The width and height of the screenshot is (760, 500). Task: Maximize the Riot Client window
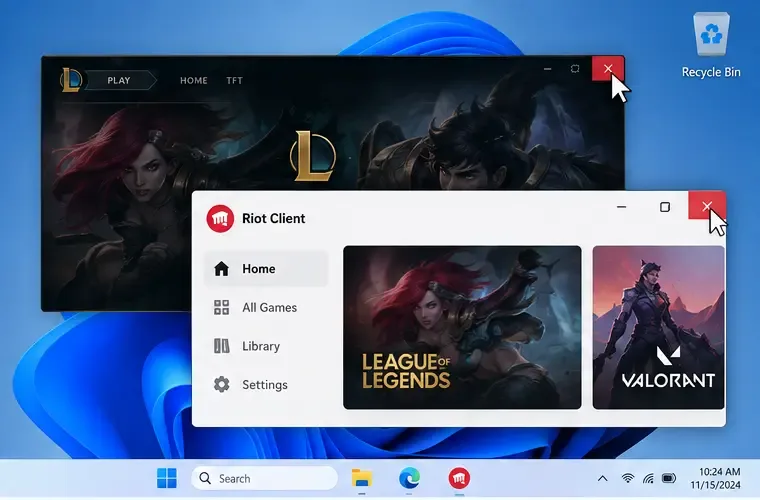[665, 207]
